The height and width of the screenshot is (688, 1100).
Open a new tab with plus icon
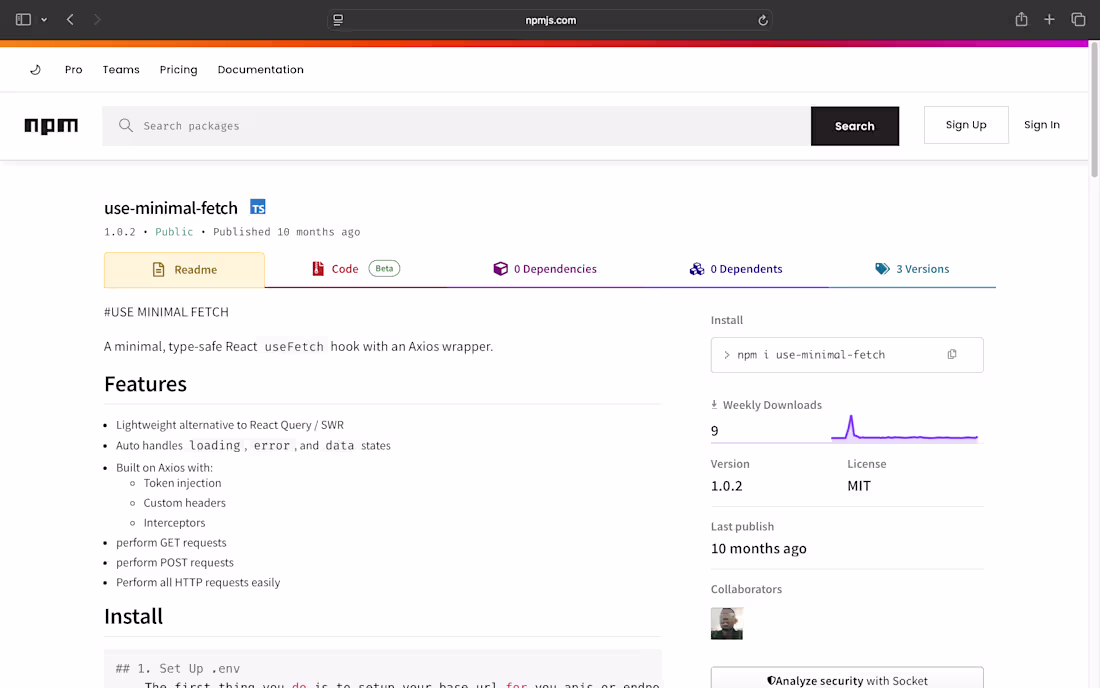click(x=1049, y=20)
